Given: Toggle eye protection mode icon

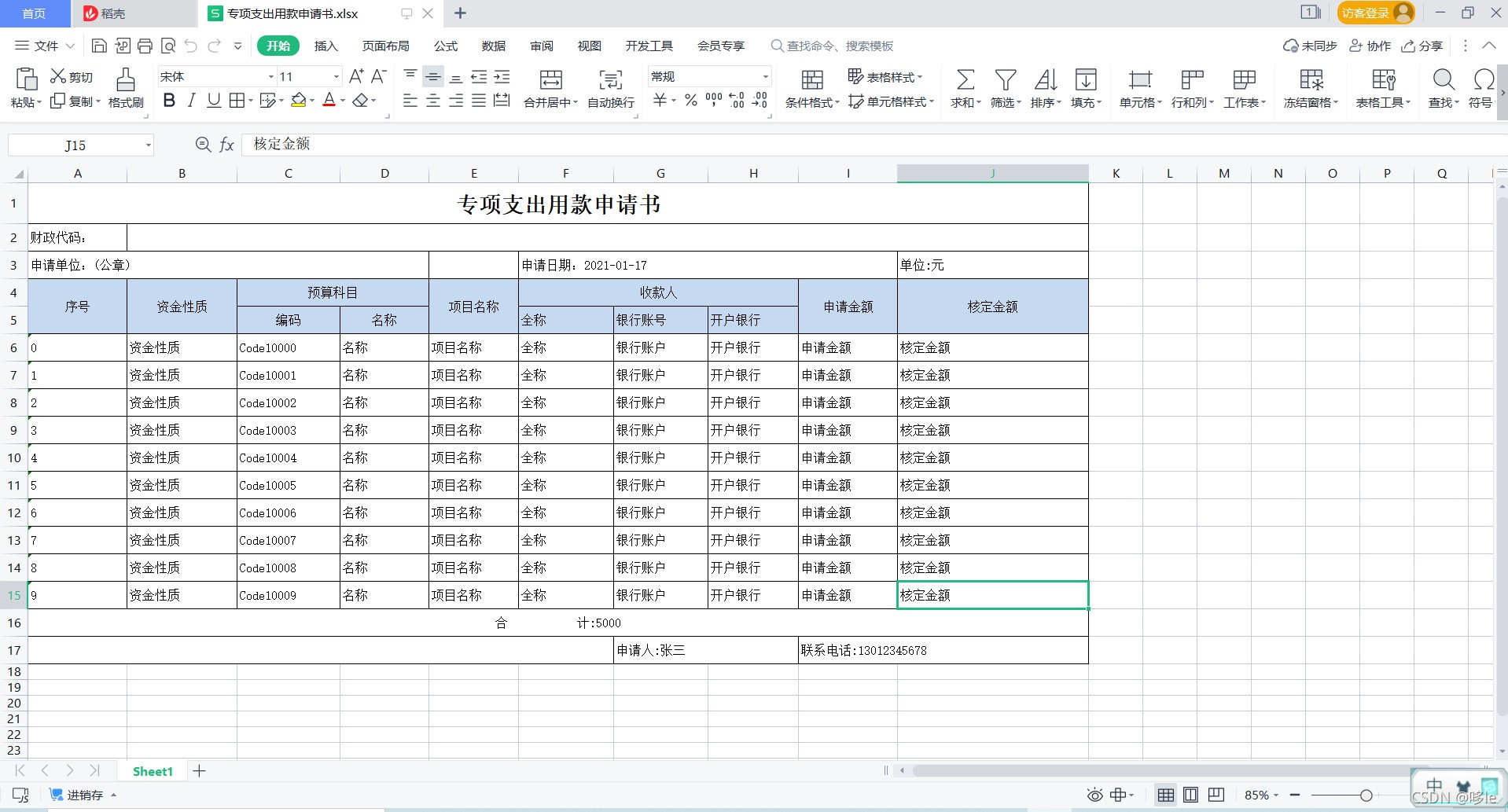Looking at the screenshot, I should pos(1094,795).
